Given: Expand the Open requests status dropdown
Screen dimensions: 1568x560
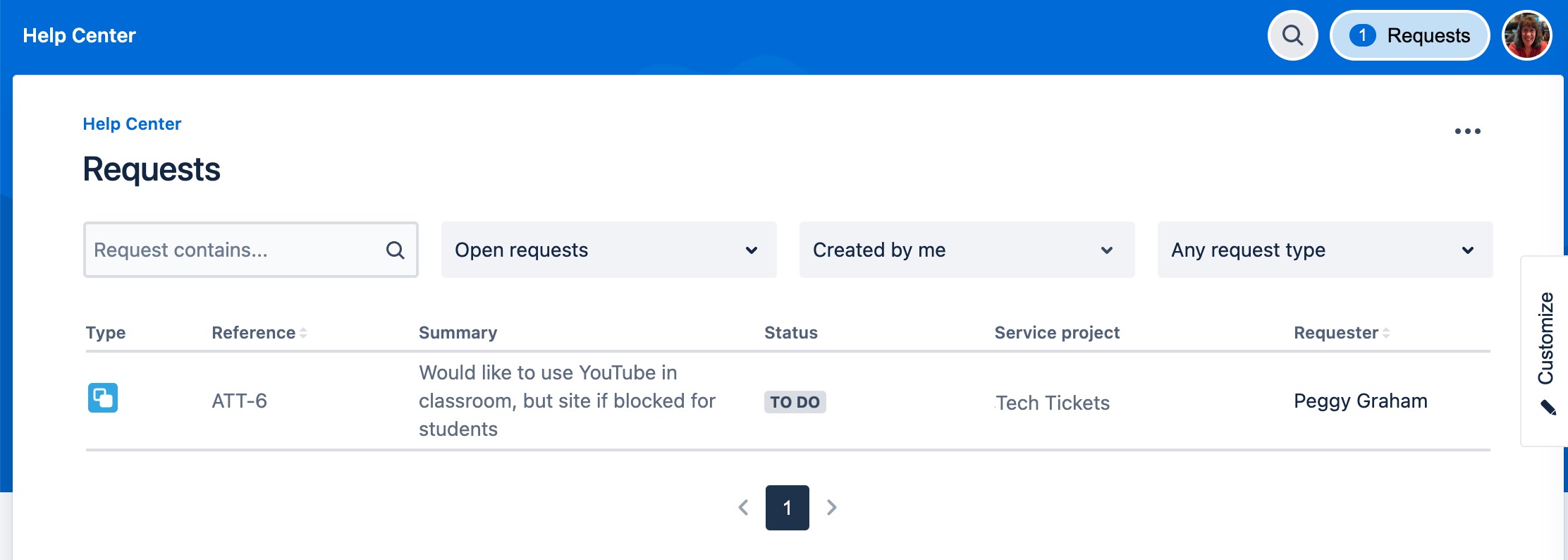Looking at the screenshot, I should coord(609,250).
